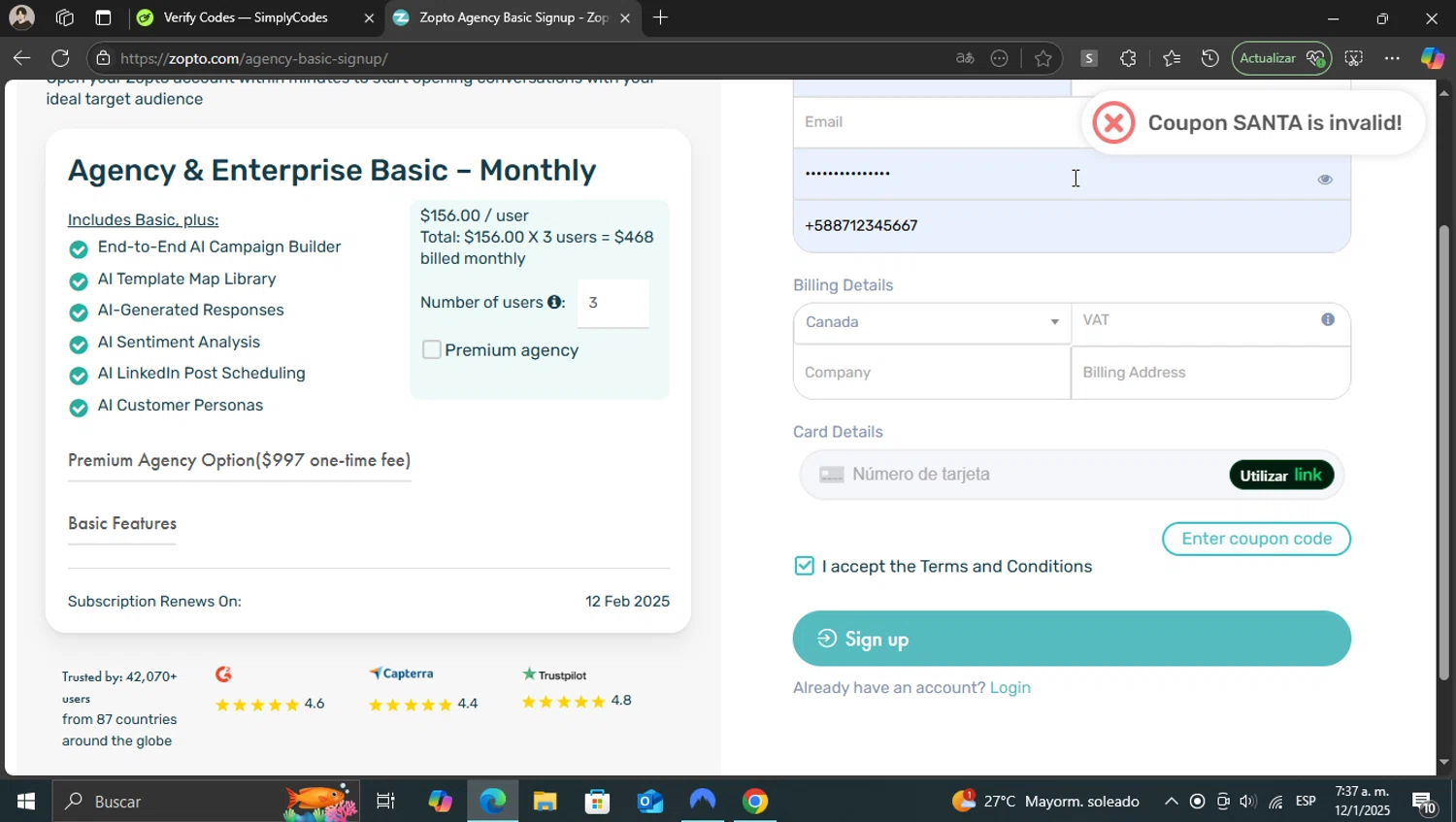Open Task View on the taskbar

385,802
